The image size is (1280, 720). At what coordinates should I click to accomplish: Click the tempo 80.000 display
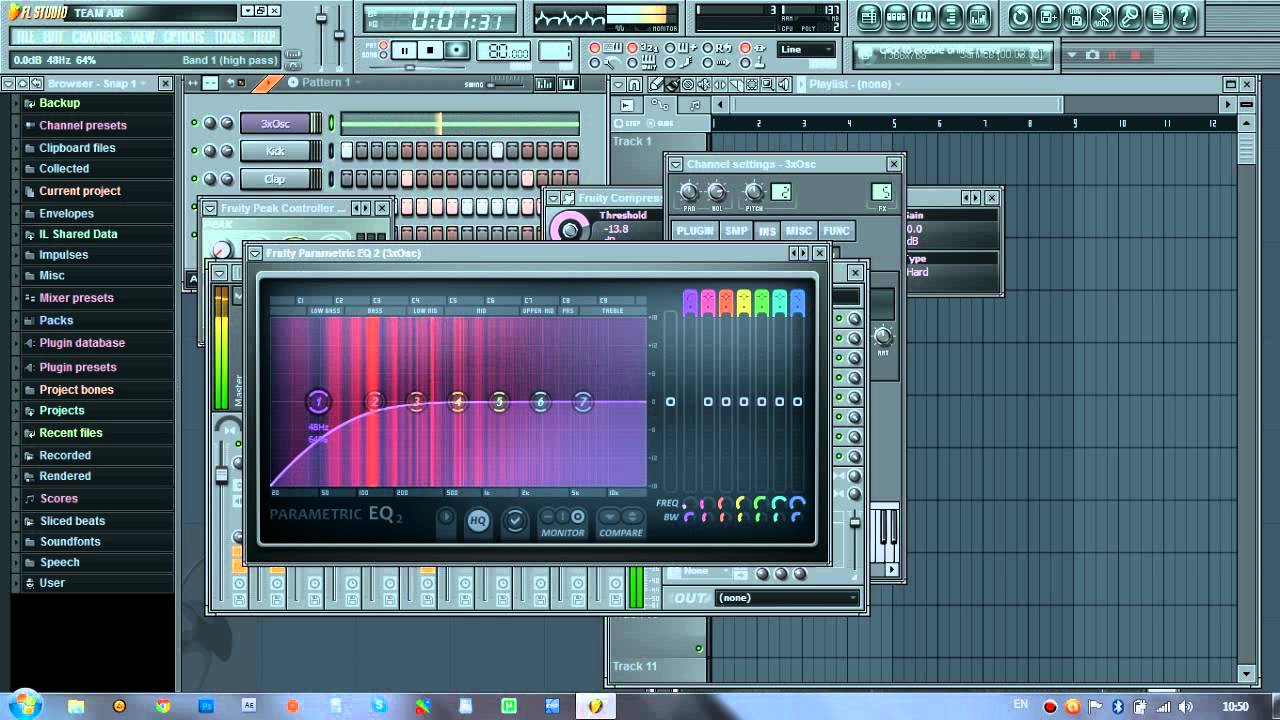point(503,50)
